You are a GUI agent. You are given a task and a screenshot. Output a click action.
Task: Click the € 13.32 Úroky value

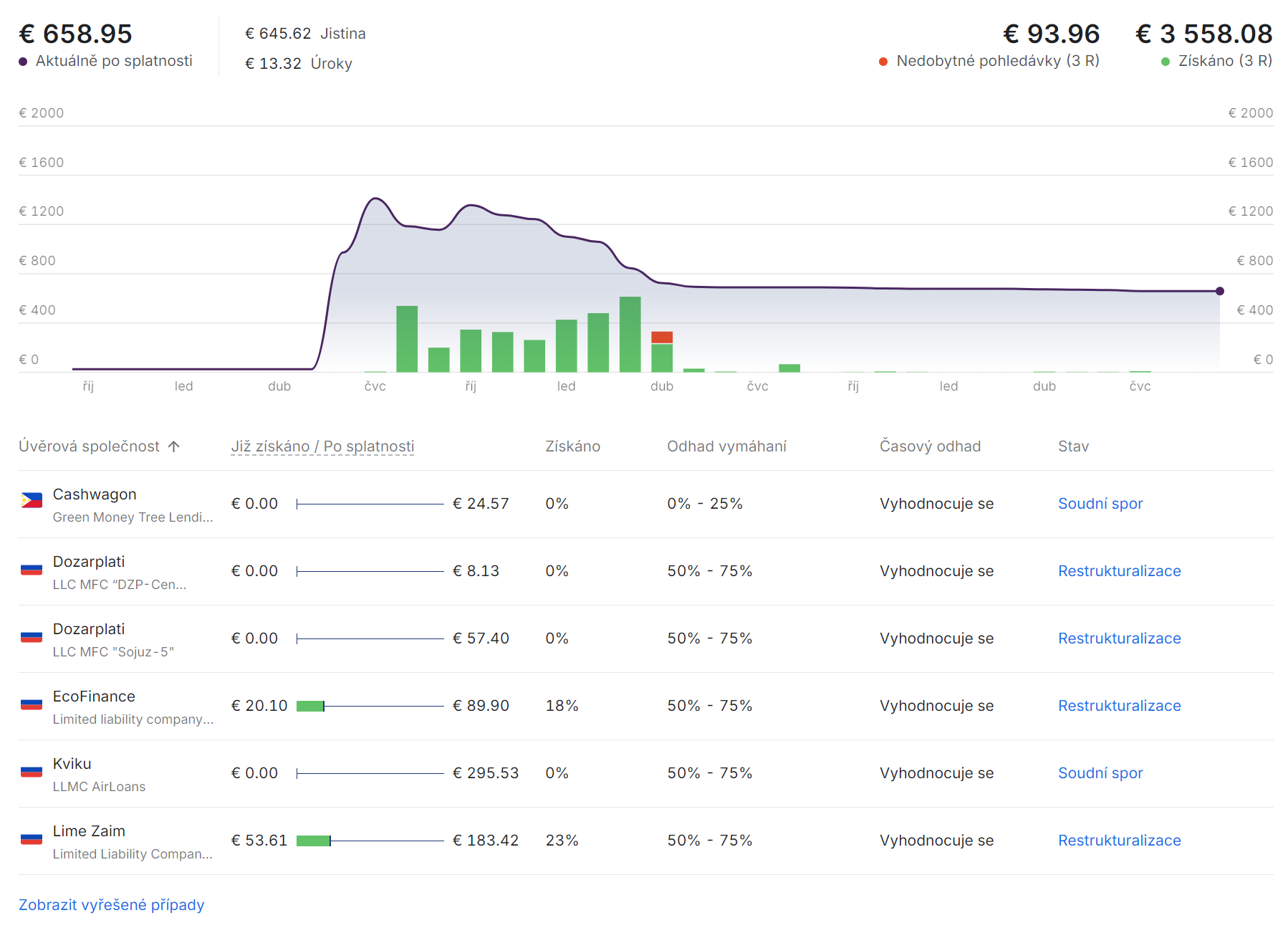click(x=273, y=64)
